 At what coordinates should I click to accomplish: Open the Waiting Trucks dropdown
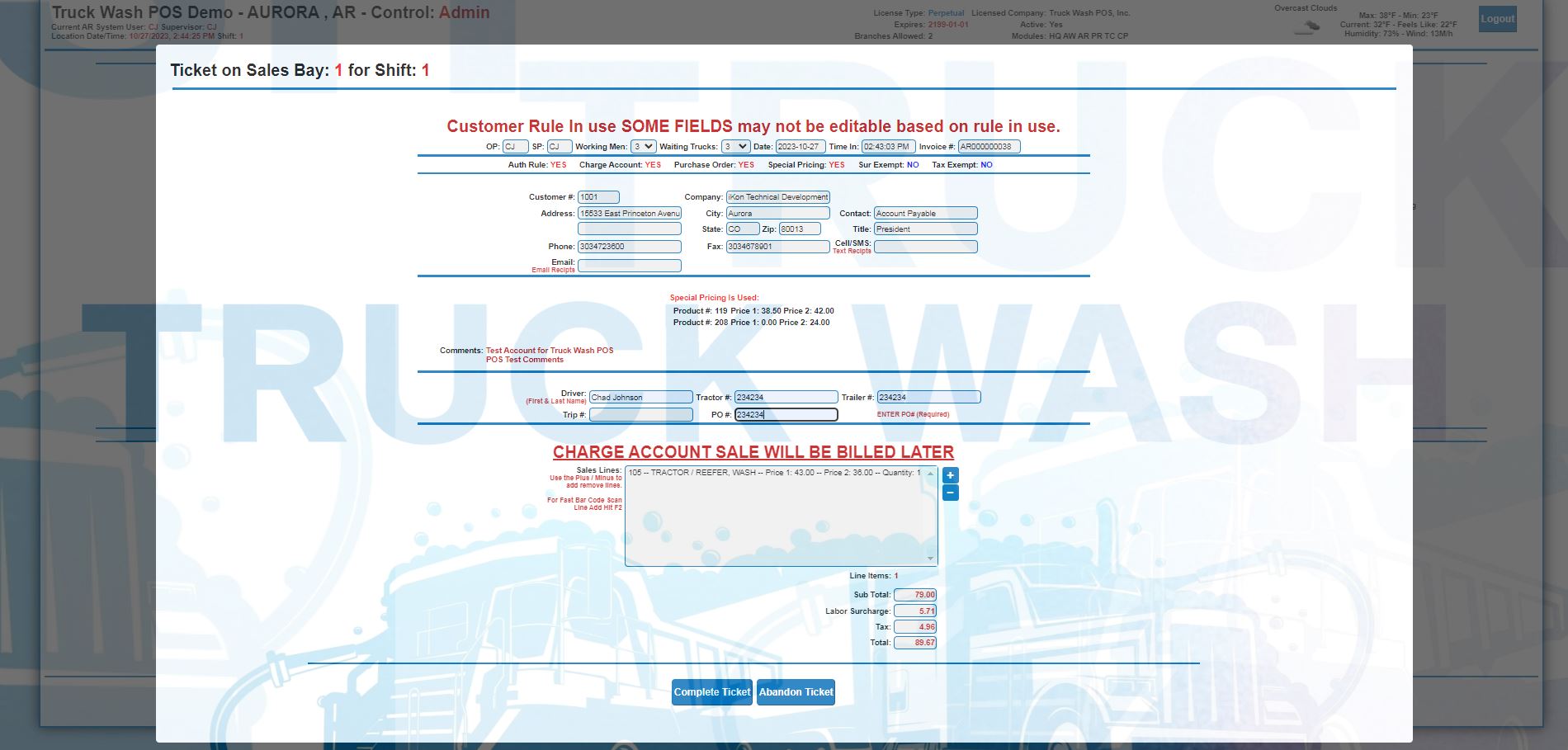pyautogui.click(x=735, y=146)
